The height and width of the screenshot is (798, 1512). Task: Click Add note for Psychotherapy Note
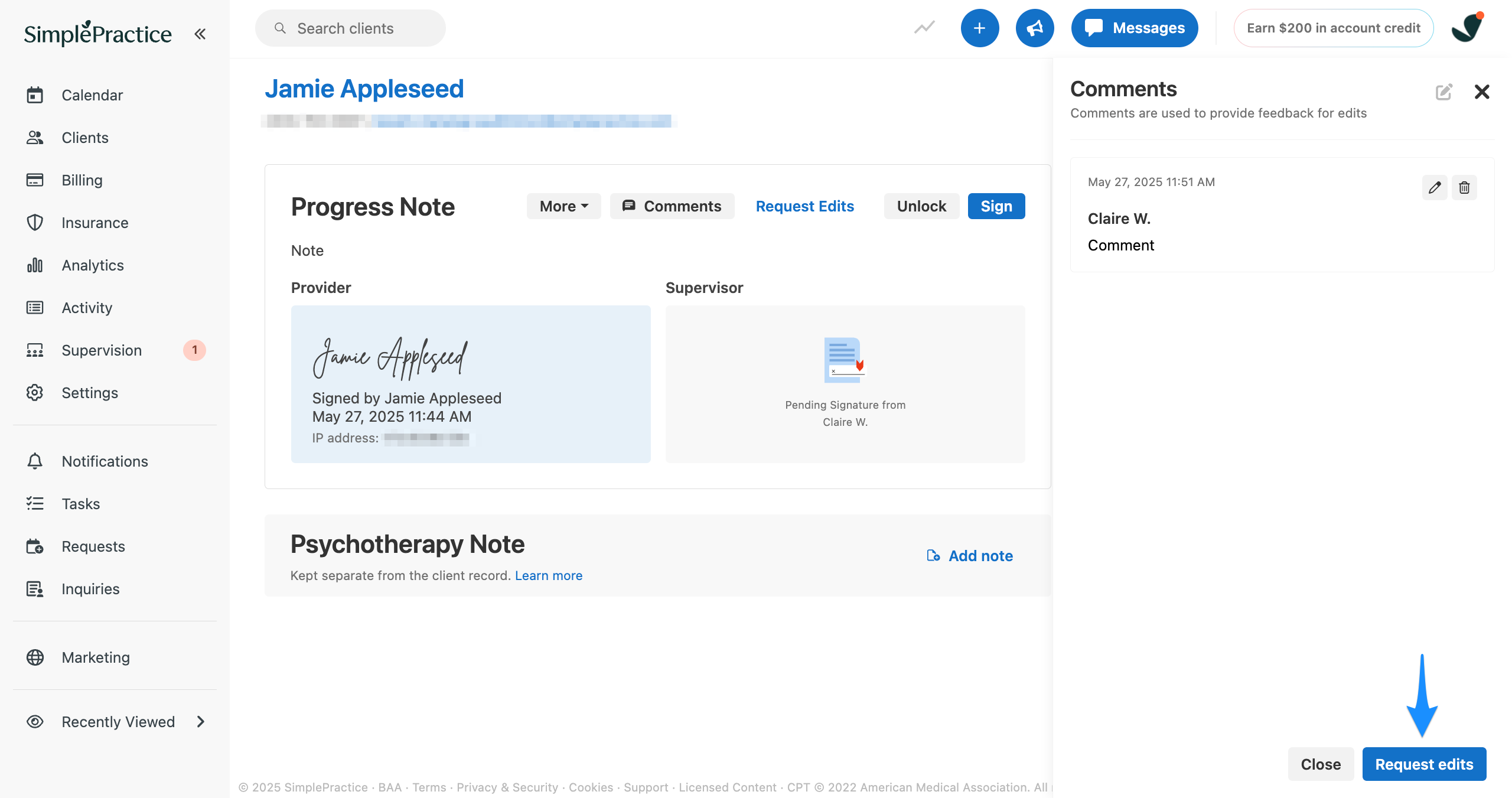click(970, 556)
